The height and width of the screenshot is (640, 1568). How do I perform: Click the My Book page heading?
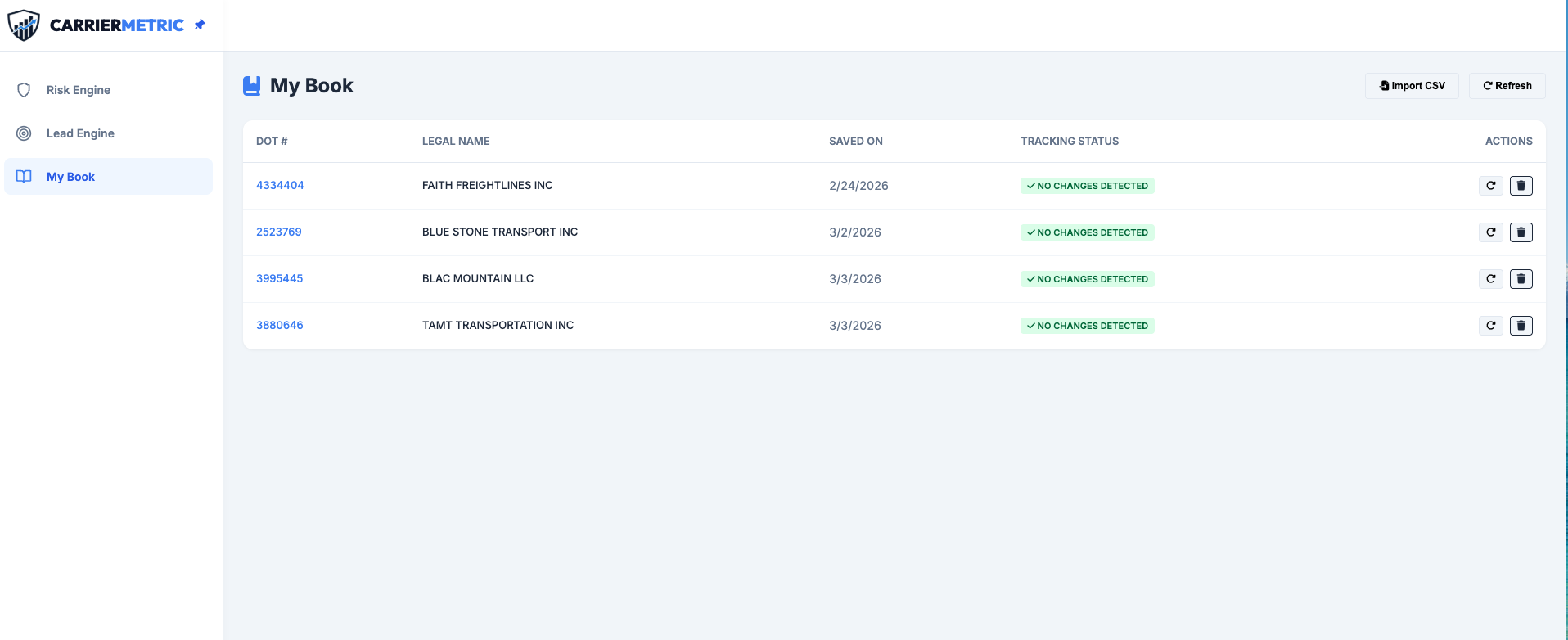(x=312, y=86)
